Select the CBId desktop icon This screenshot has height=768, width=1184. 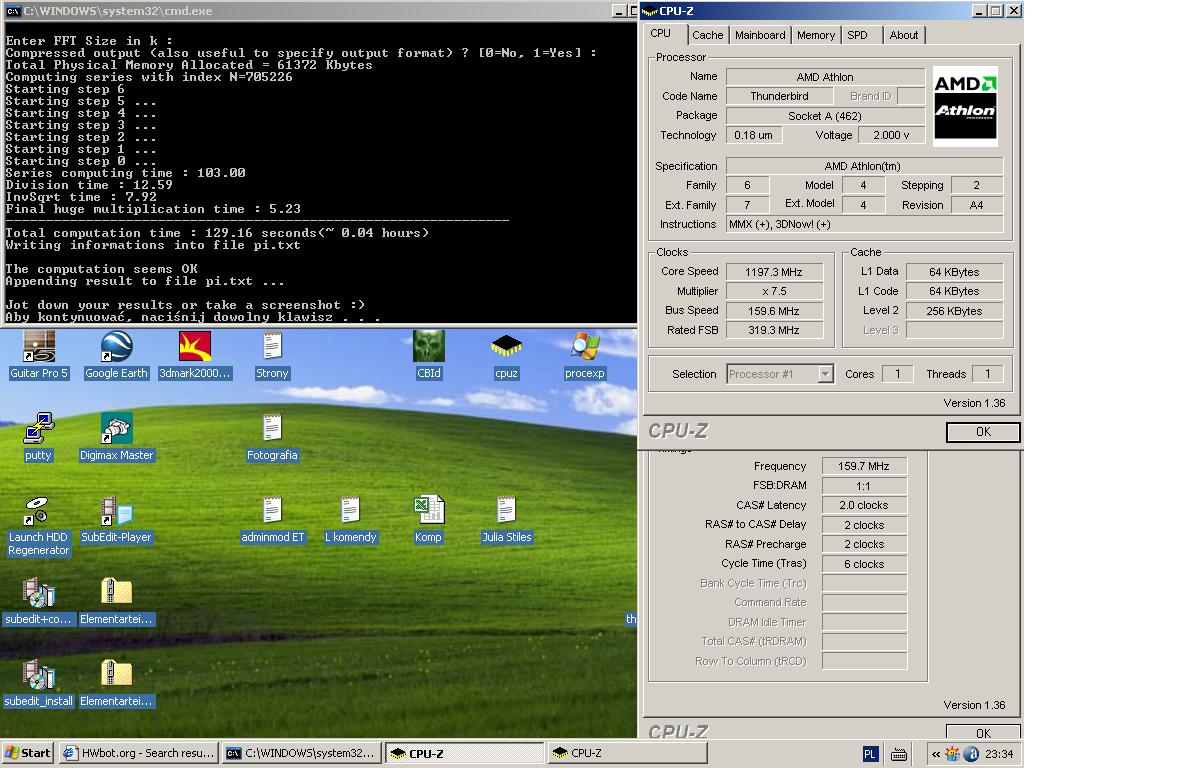click(x=428, y=355)
